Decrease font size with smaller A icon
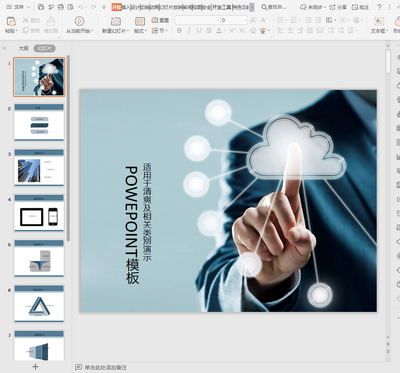This screenshot has width=400, height=373. (263, 20)
